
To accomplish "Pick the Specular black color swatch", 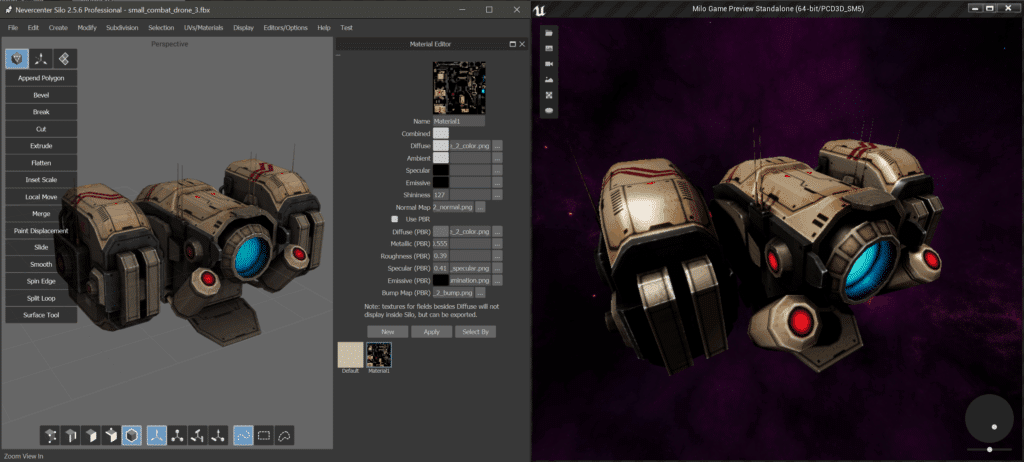I will pos(441,171).
